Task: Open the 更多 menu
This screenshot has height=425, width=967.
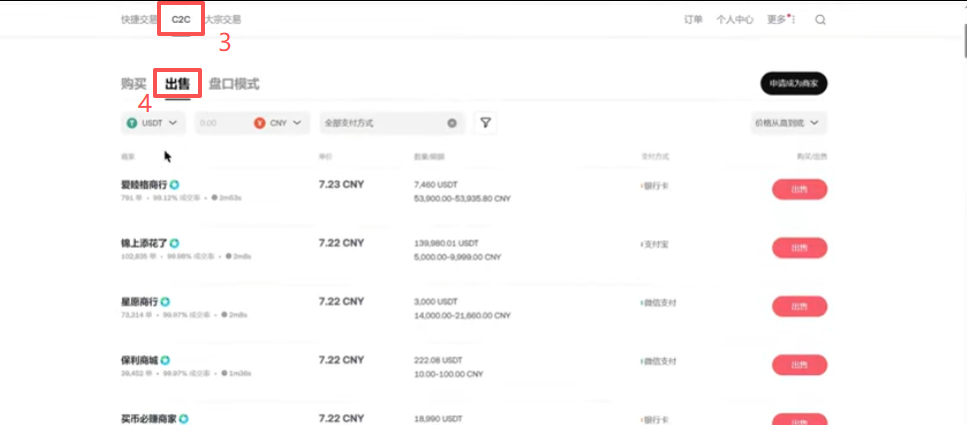Action: pos(781,20)
